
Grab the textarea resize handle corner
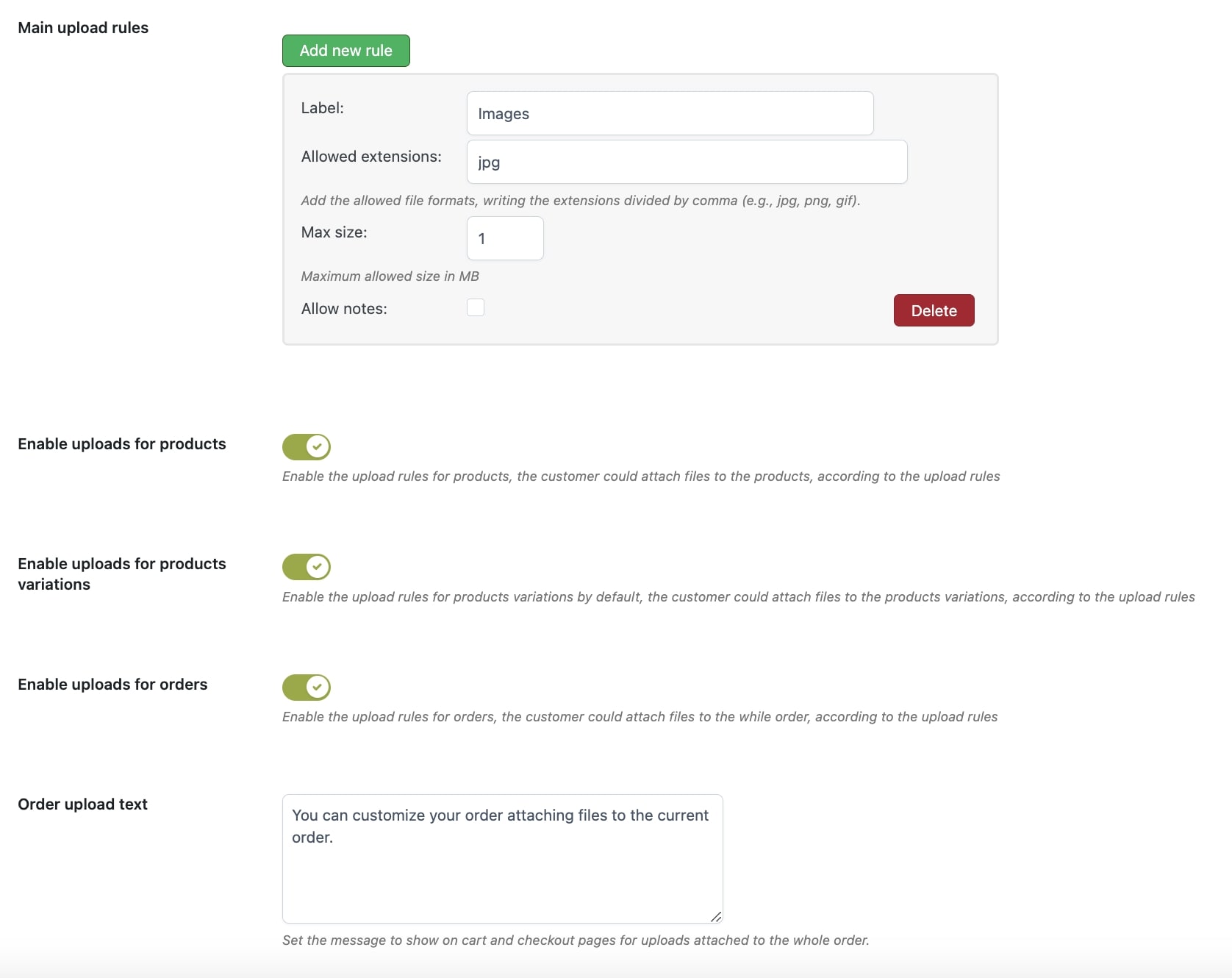(x=716, y=916)
